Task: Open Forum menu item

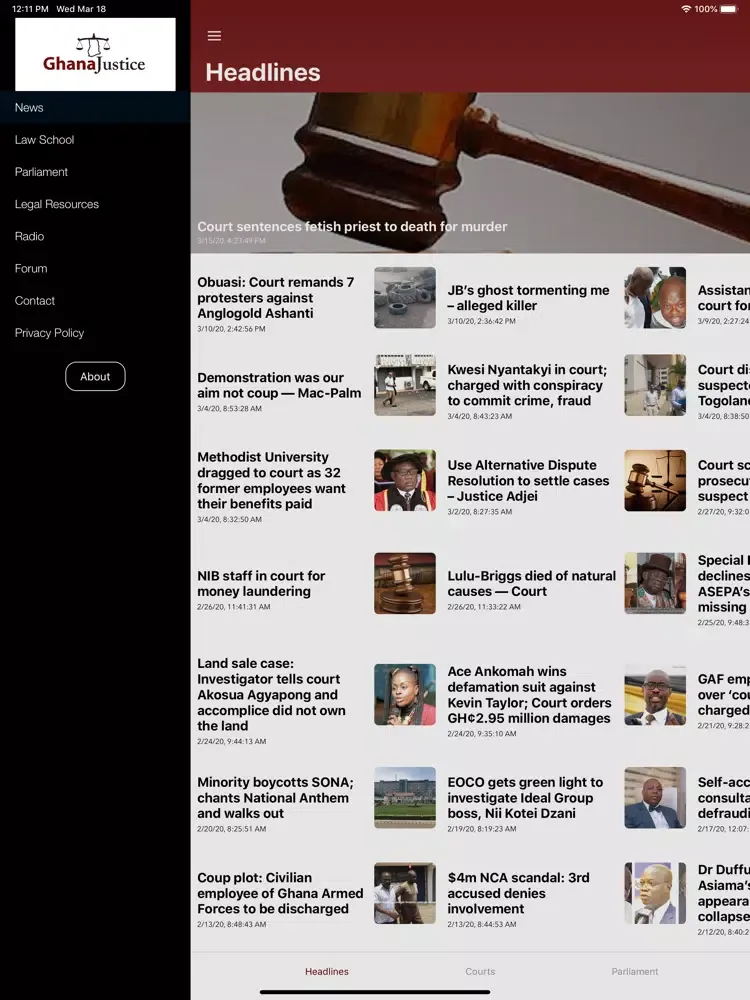Action: coord(95,268)
